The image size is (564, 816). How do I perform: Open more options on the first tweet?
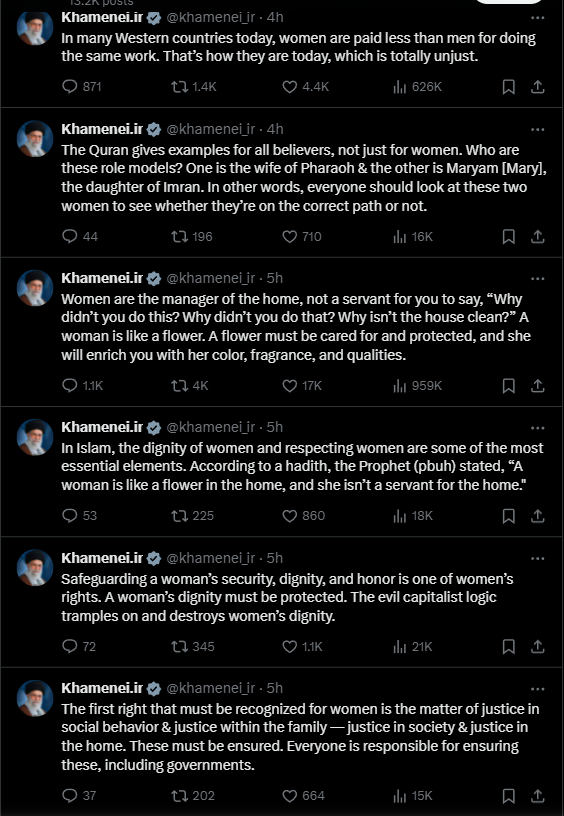(x=537, y=18)
